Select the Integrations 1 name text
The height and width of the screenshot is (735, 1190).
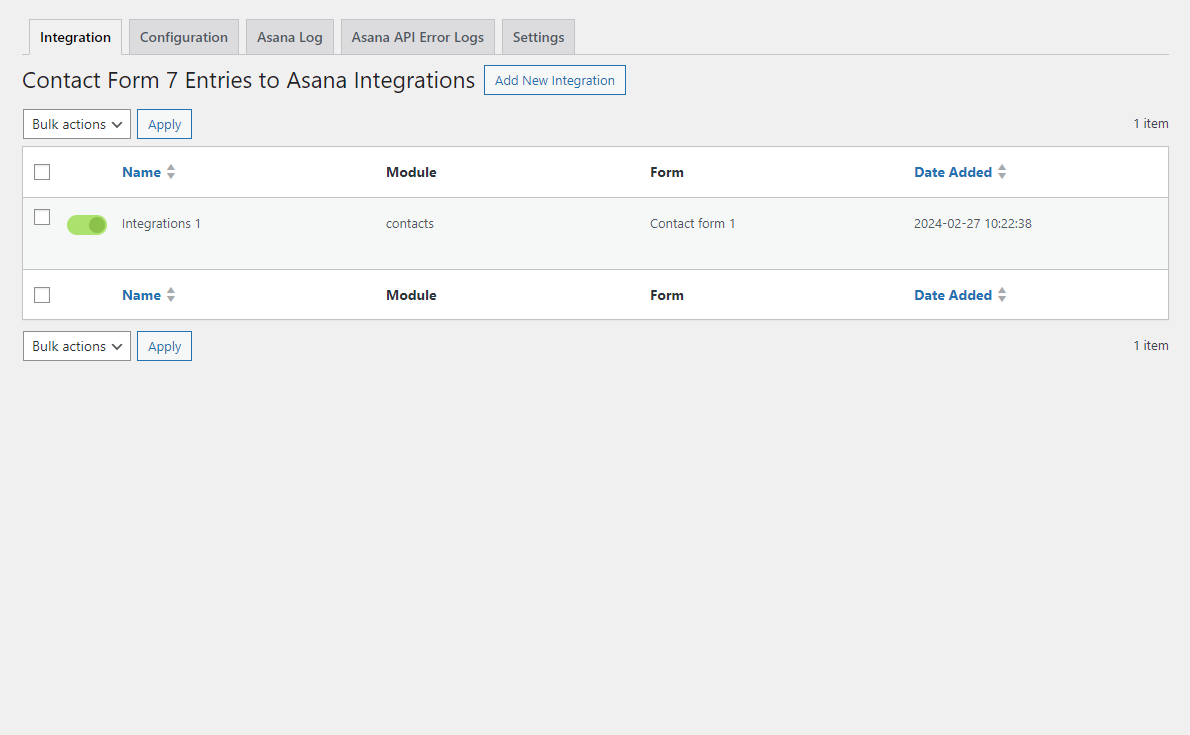161,223
